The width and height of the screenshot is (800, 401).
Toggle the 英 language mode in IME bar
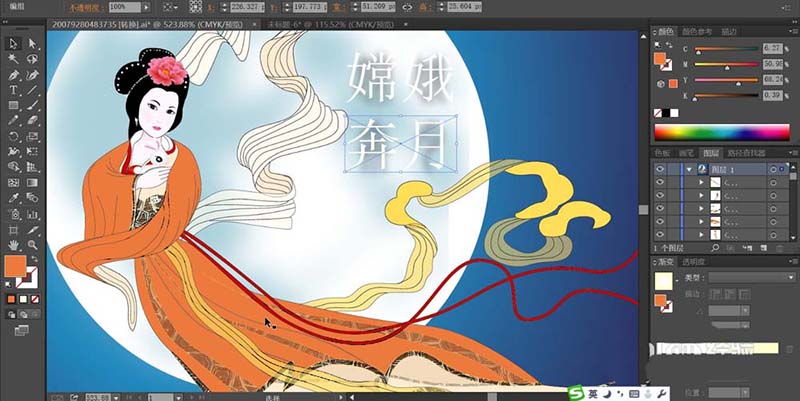coord(592,394)
